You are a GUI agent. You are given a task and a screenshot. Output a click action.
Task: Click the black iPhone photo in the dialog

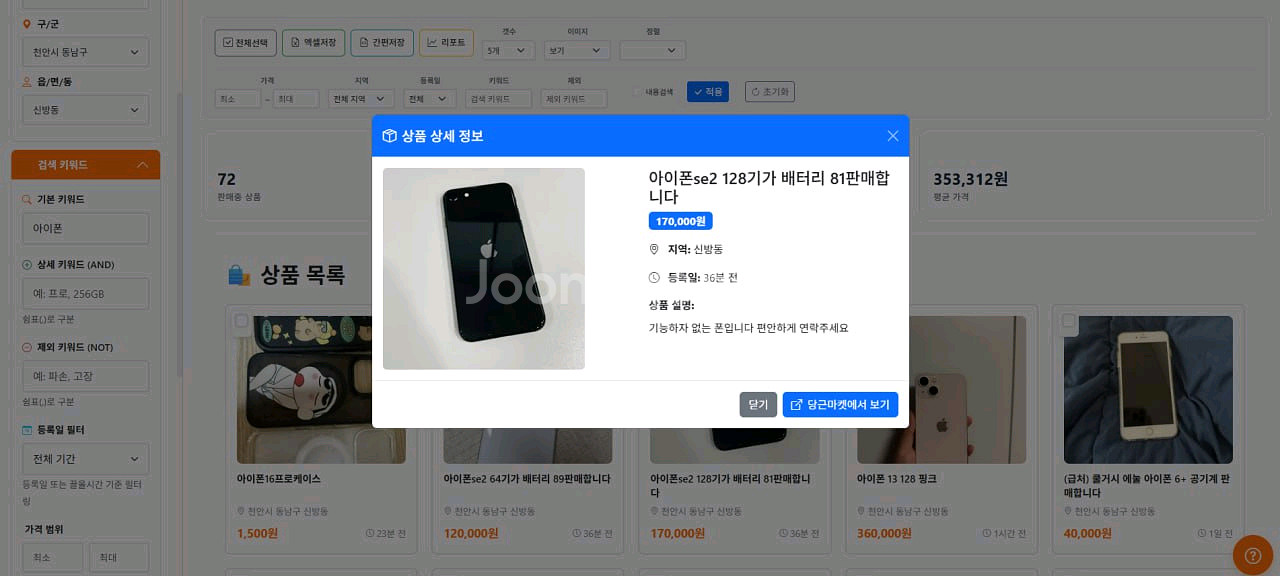pos(484,269)
